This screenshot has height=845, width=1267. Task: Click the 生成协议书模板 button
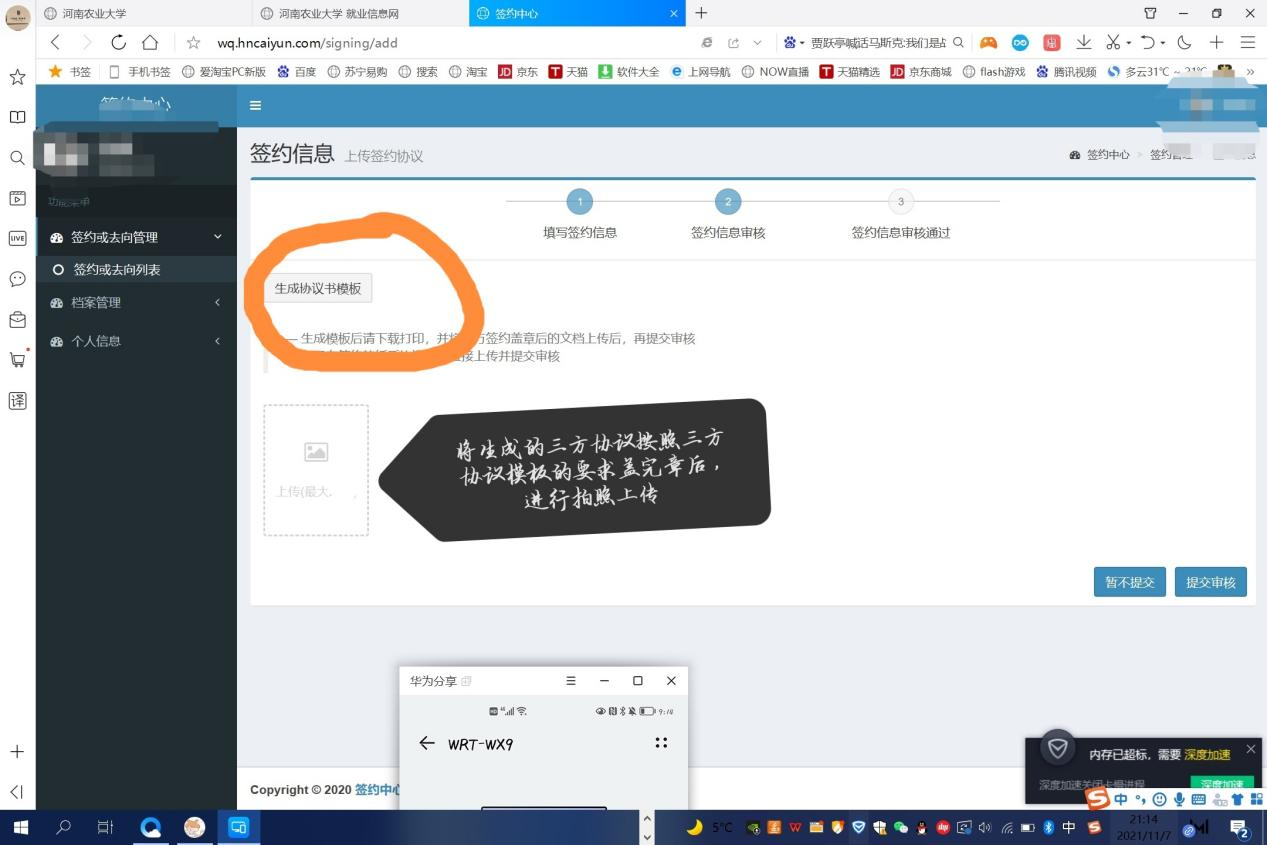pos(318,288)
